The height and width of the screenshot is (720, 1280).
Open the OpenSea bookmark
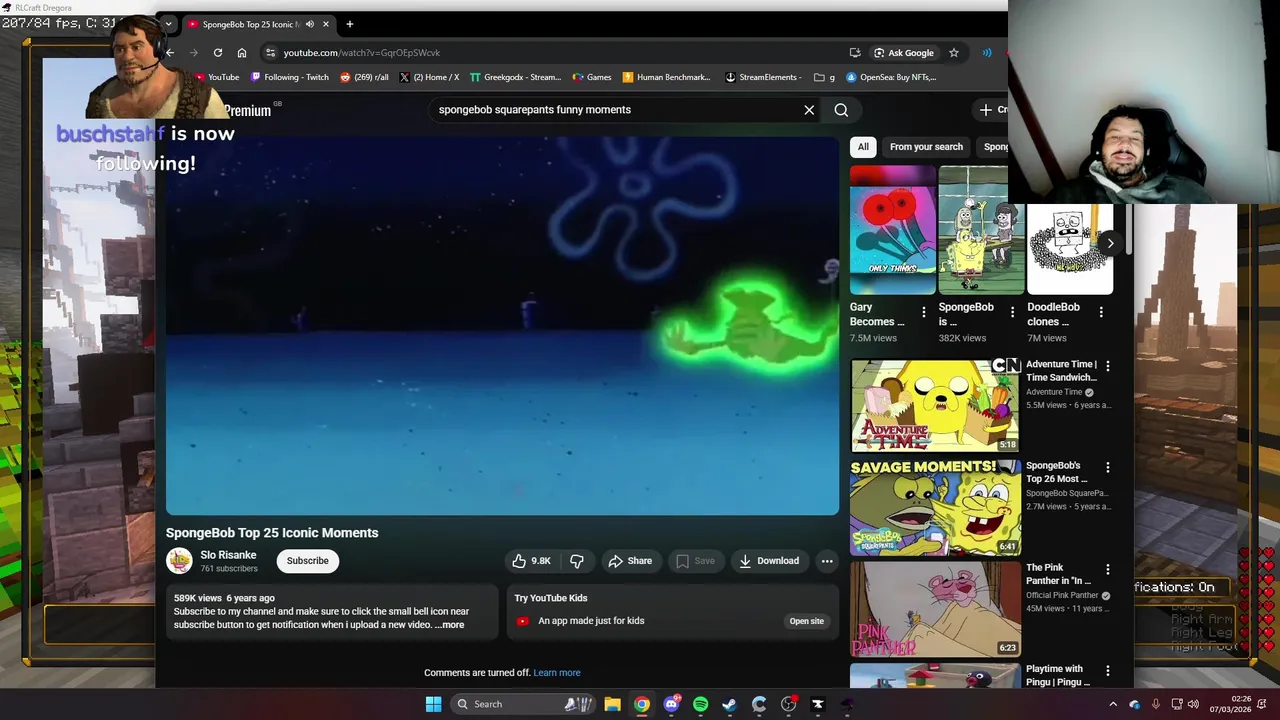[x=891, y=77]
